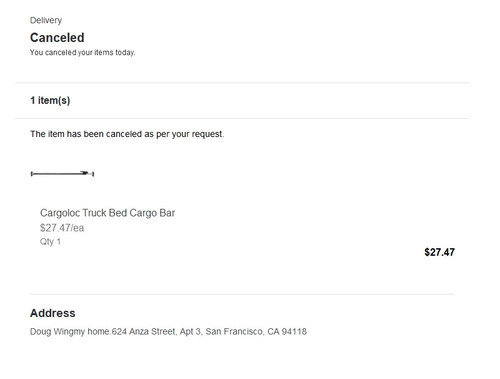Click the 'You canceled your items today' message
This screenshot has width=500, height=379.
tap(83, 53)
